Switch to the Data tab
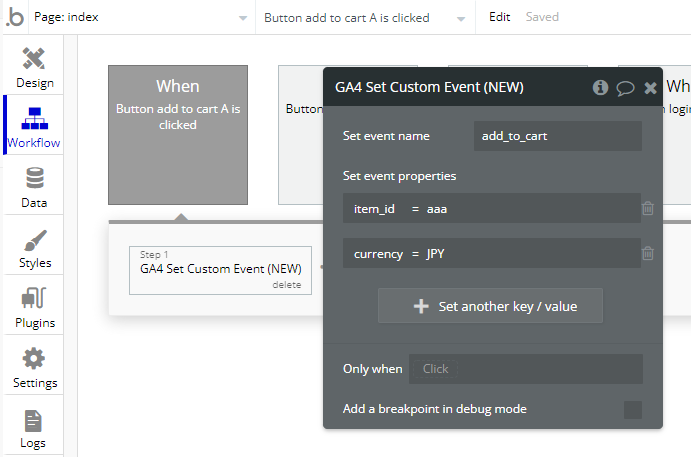This screenshot has width=691, height=457. pos(34,187)
